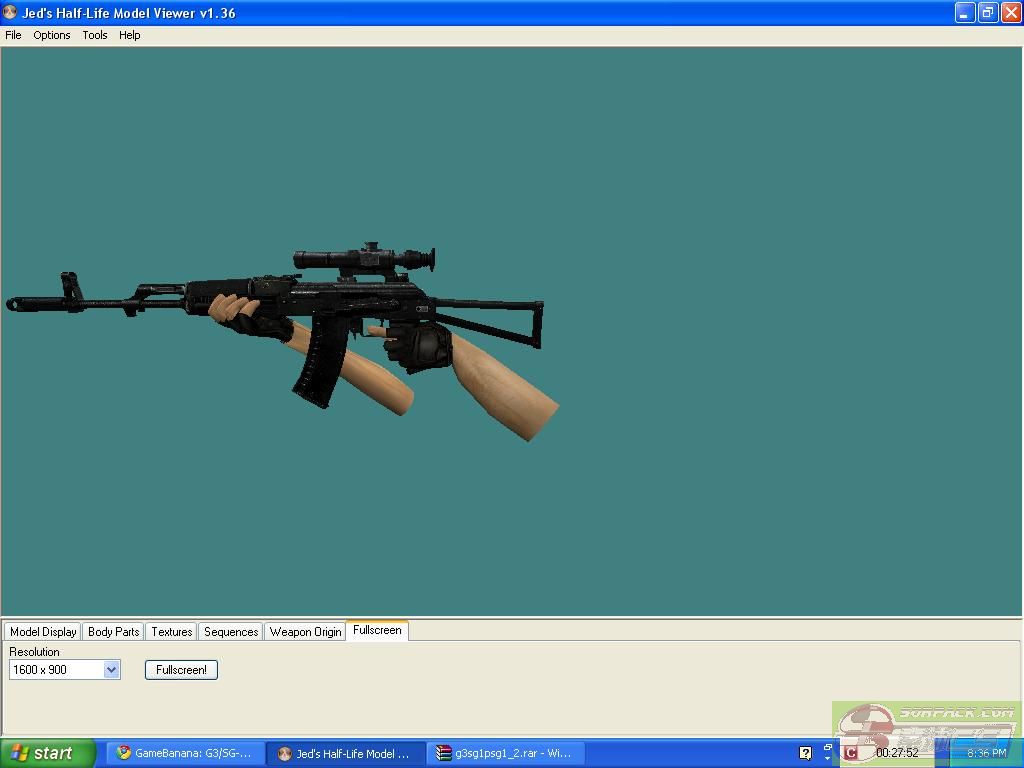Click the Fullscreen! button
Viewport: 1024px width, 768px height.
point(182,669)
